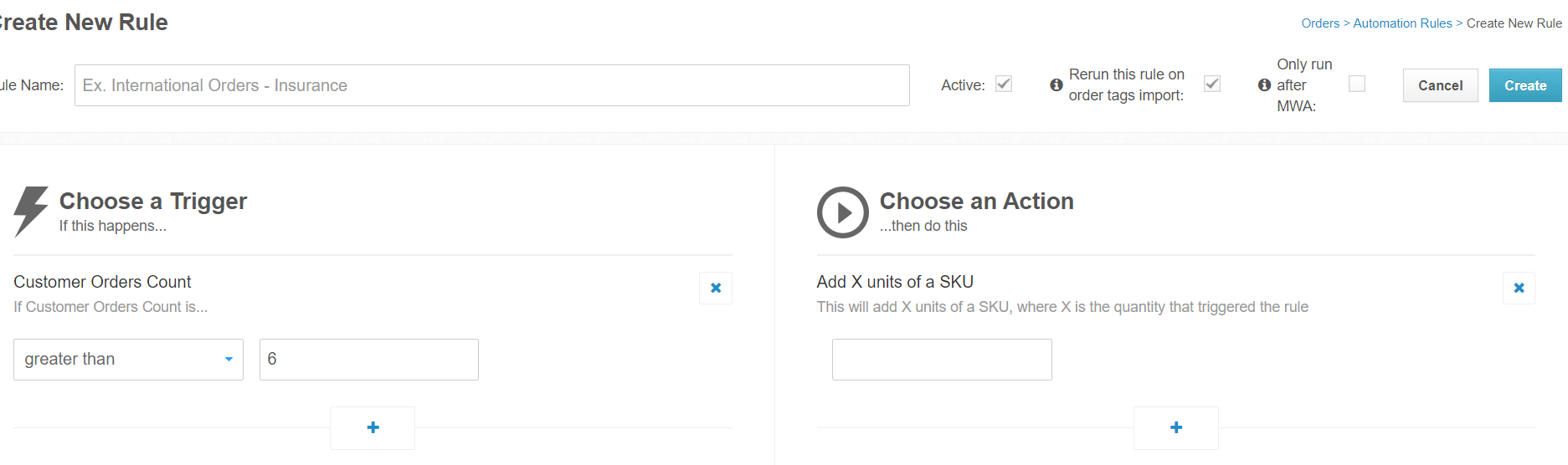This screenshot has height=465, width=1568.
Task: Show info for Only run after MWA
Action: click(1264, 85)
